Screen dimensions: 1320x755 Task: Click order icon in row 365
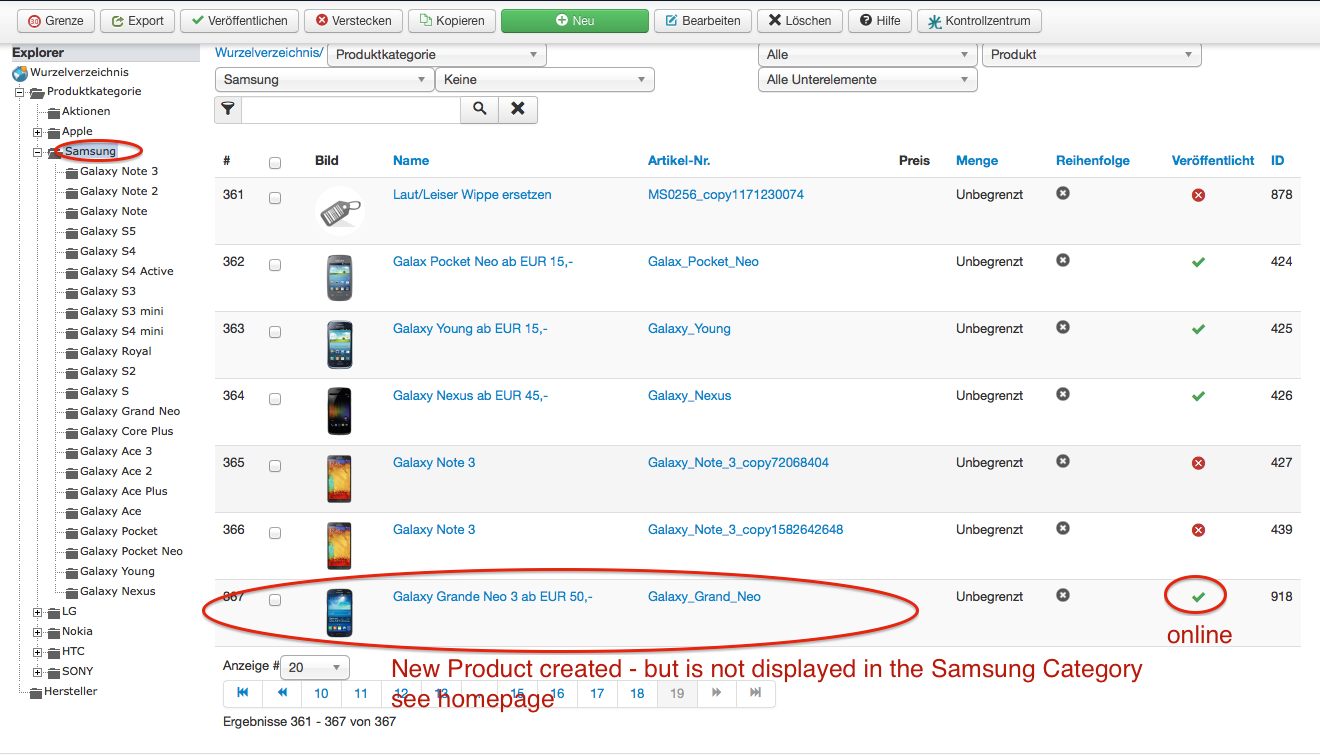pos(1063,461)
